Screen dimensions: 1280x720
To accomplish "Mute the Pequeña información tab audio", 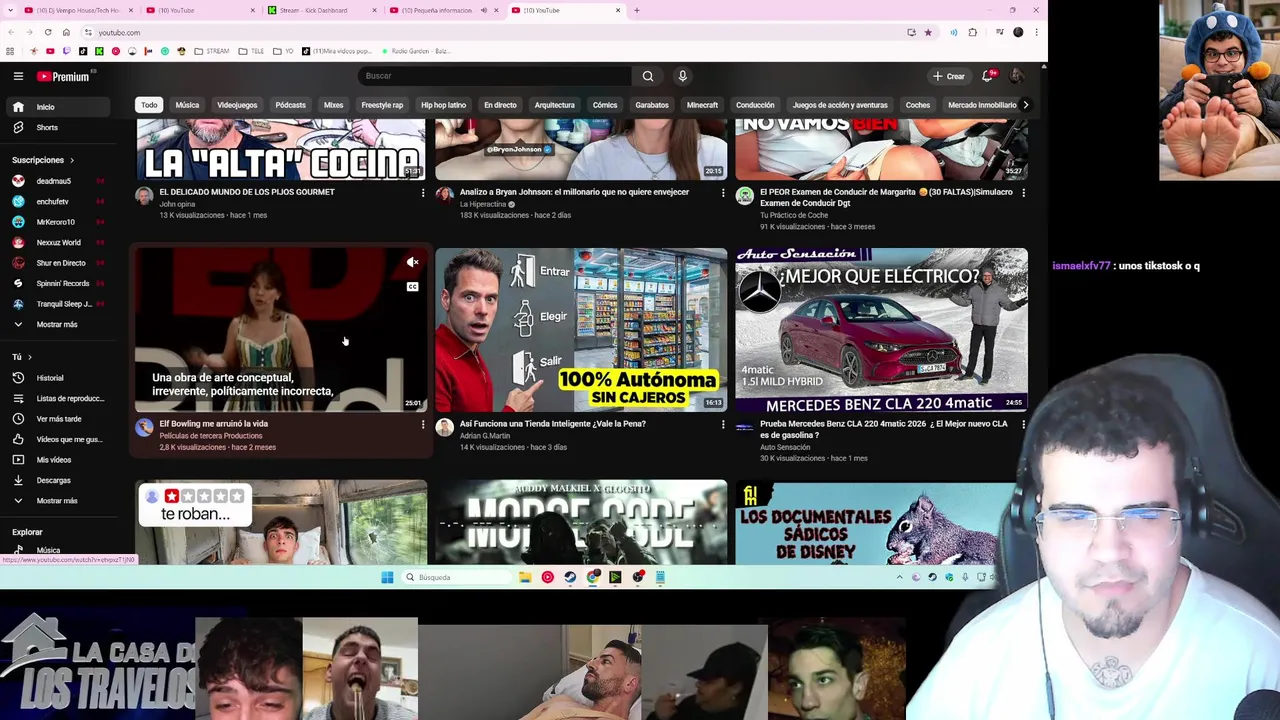I will (x=483, y=10).
